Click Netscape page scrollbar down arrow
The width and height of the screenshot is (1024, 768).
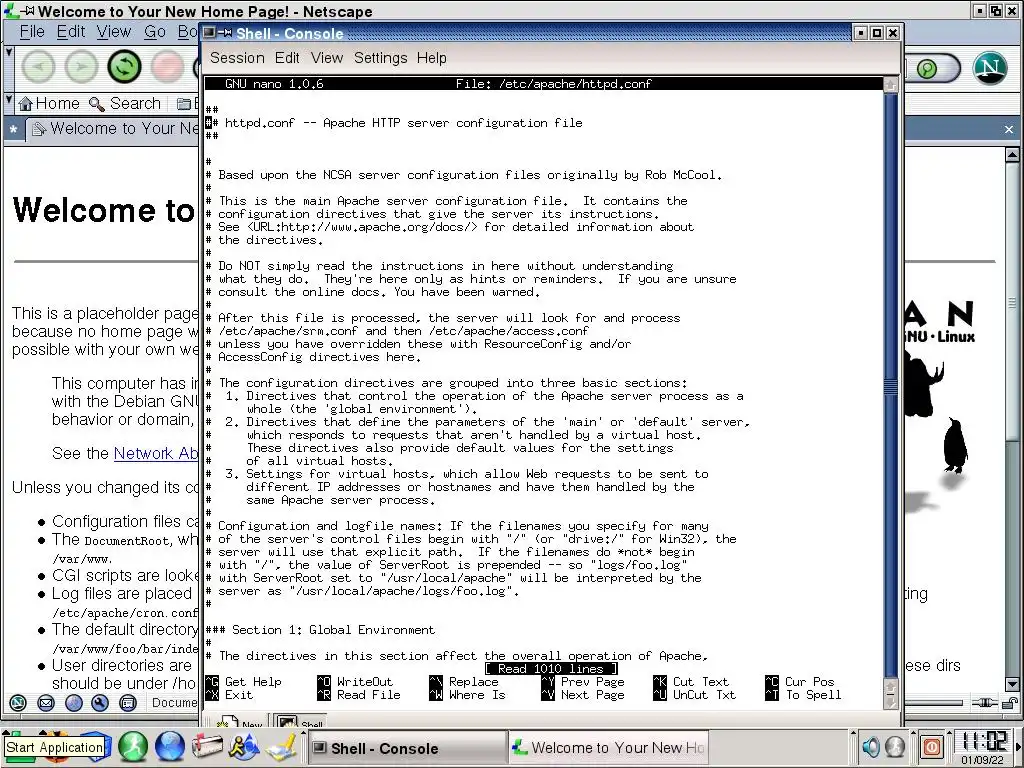pyautogui.click(x=1012, y=684)
